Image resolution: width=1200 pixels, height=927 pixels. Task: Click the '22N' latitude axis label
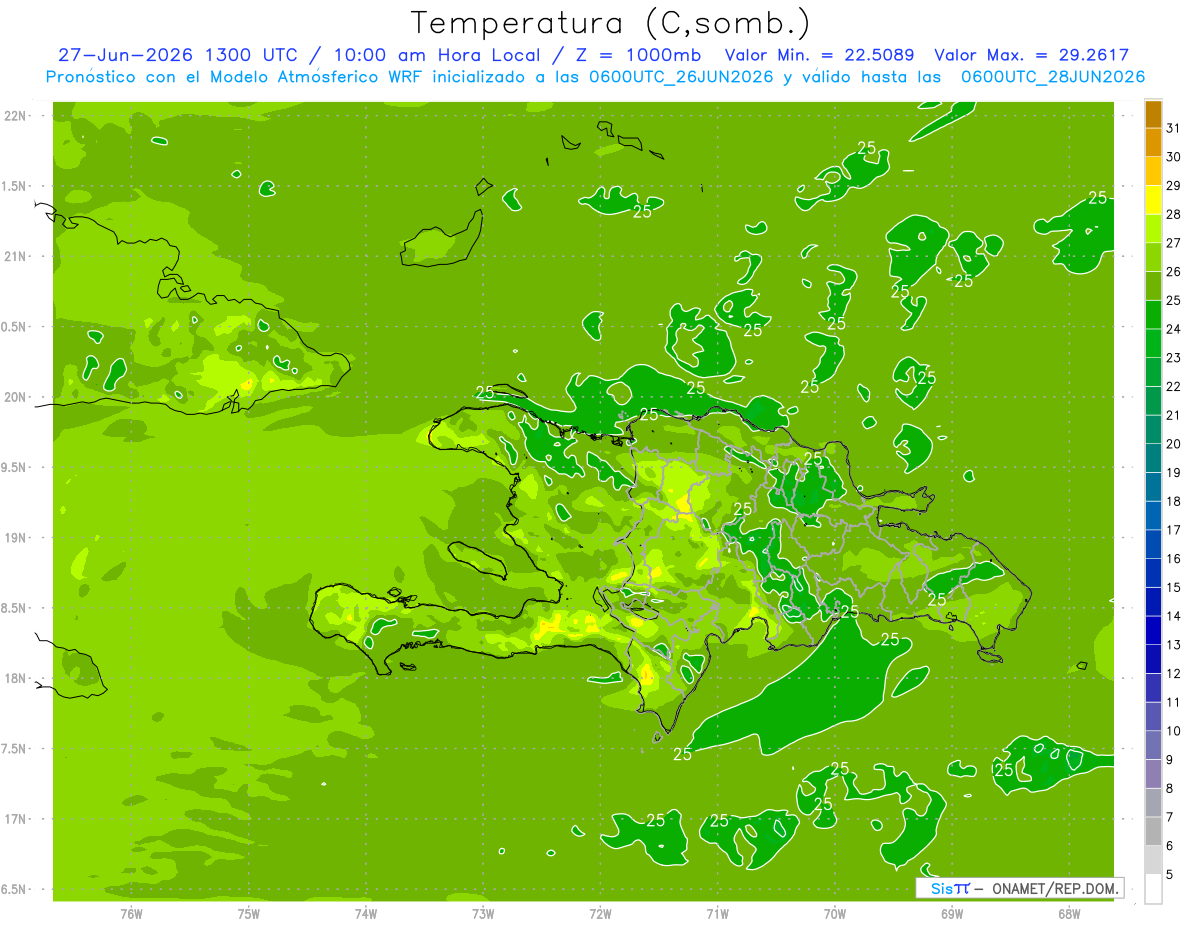[x=15, y=116]
